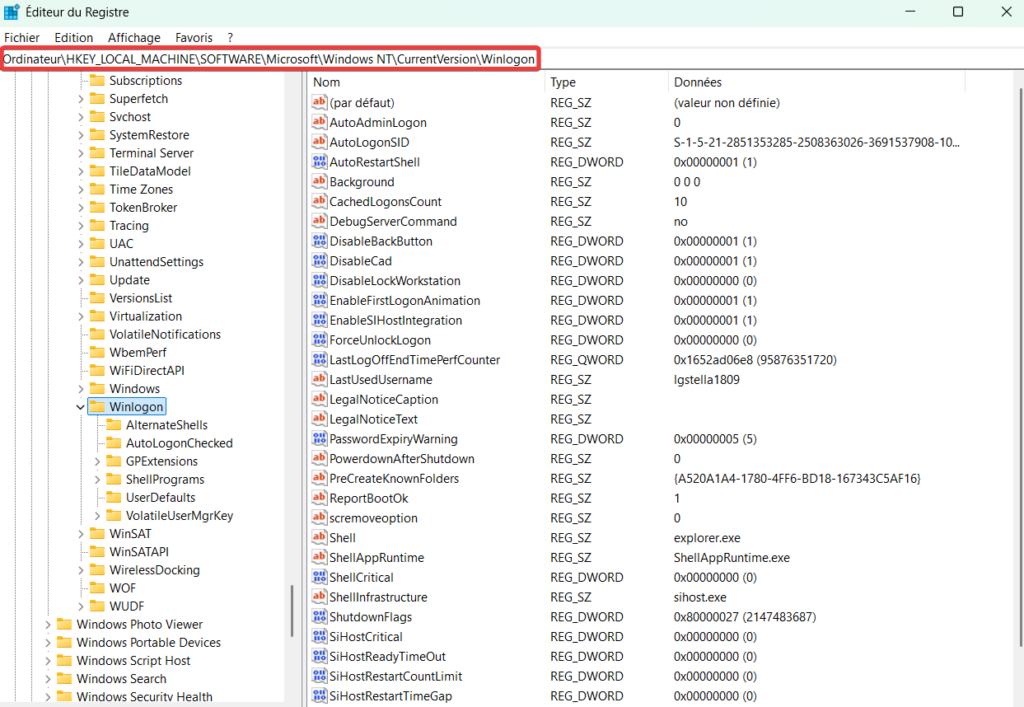Click the folder icon of Winlogon key
Image resolution: width=1024 pixels, height=707 pixels.
(x=97, y=407)
